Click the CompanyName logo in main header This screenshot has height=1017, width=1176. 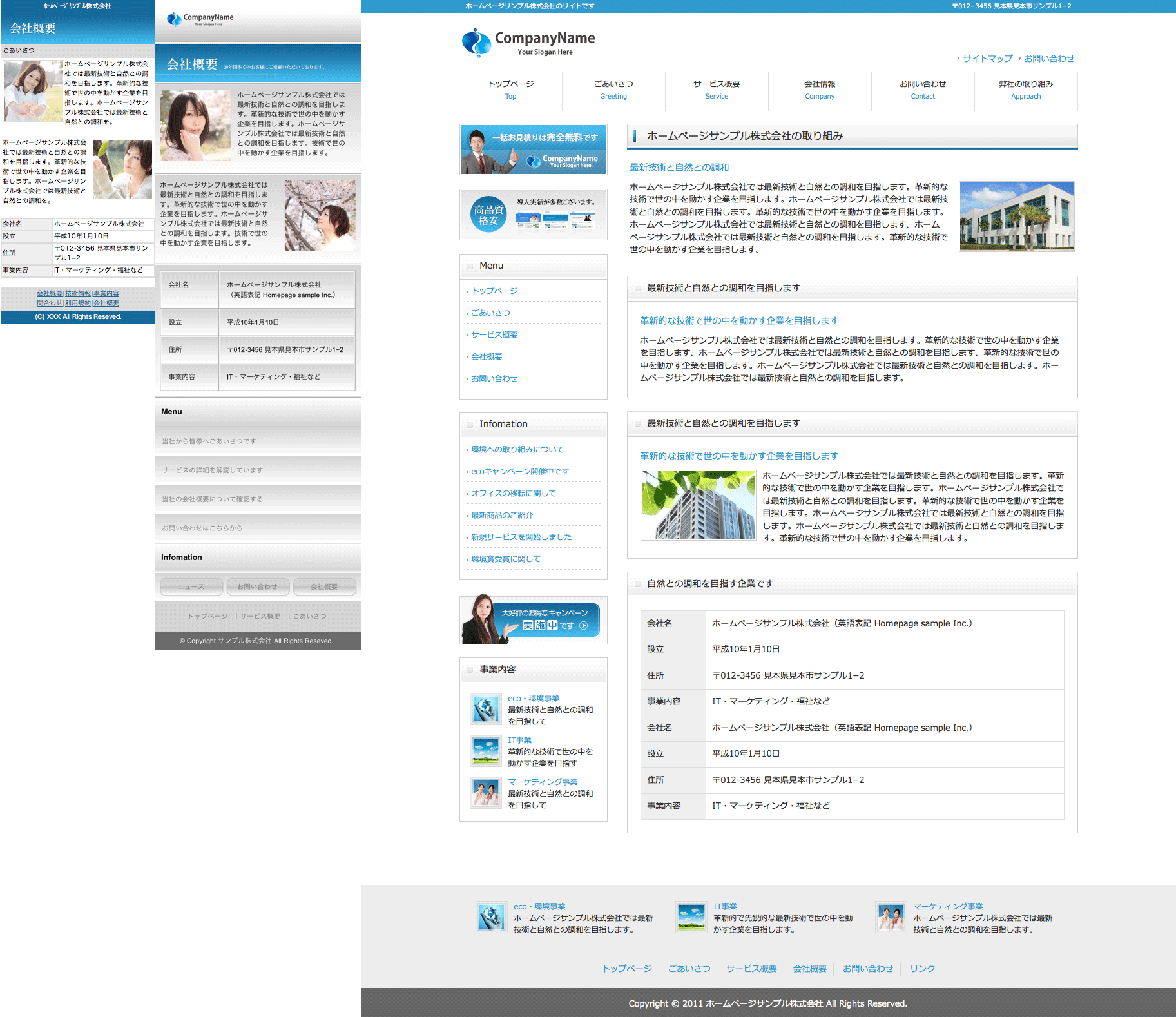click(x=528, y=43)
